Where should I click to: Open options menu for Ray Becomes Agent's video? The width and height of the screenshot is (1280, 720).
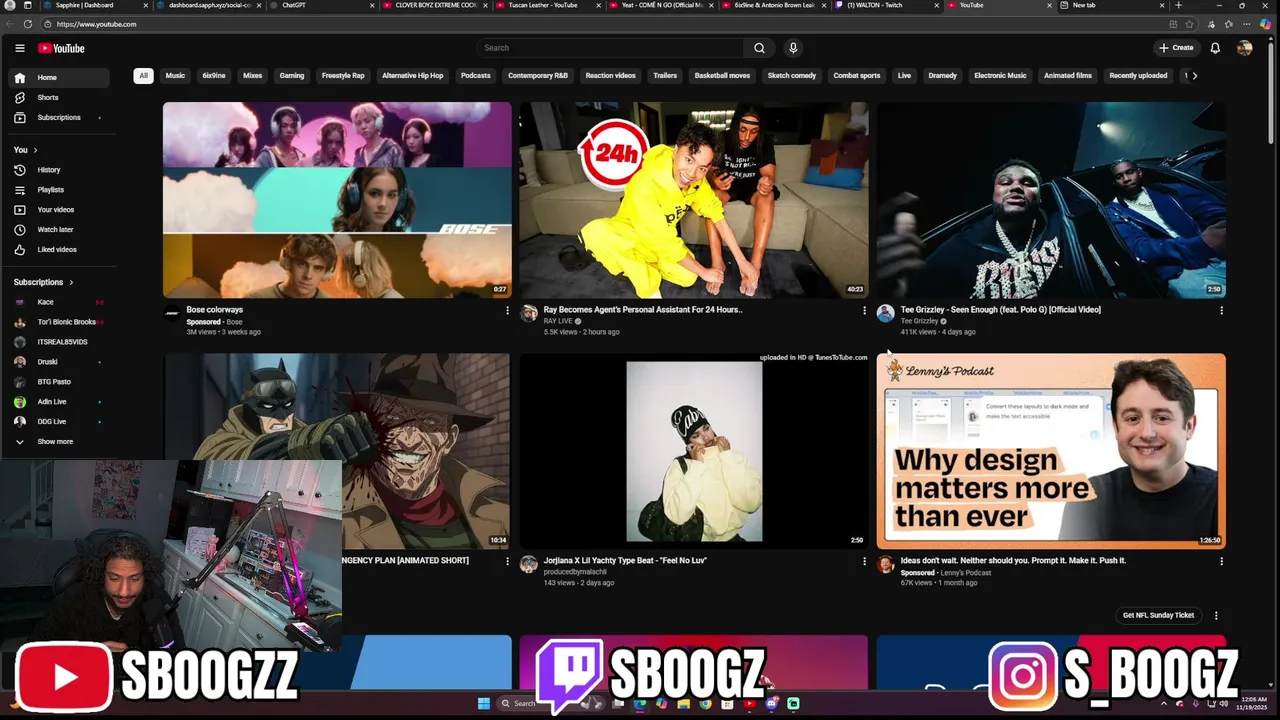coord(864,310)
